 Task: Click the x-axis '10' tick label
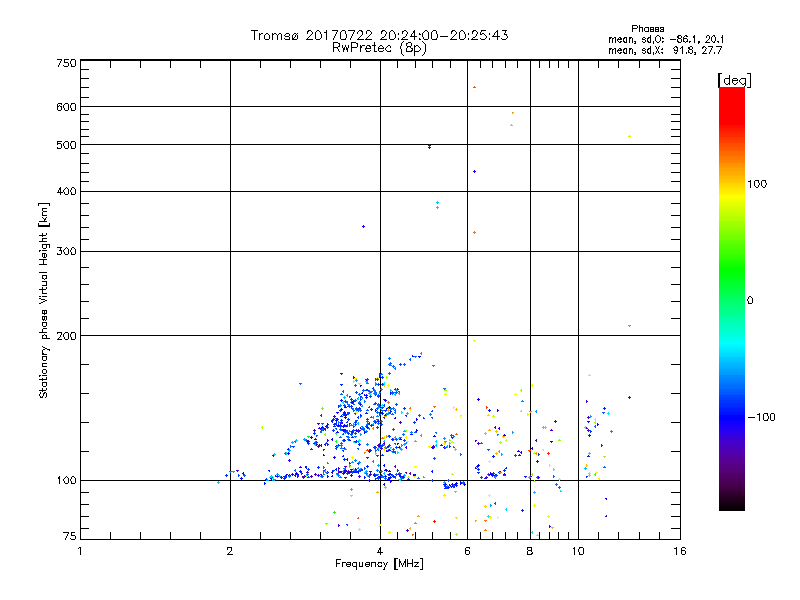578,551
